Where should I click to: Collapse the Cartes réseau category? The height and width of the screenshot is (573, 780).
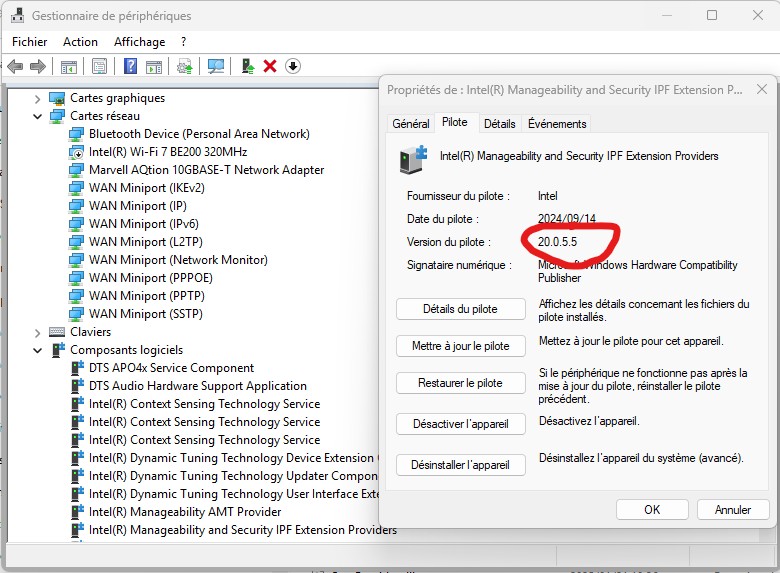pyautogui.click(x=37, y=116)
